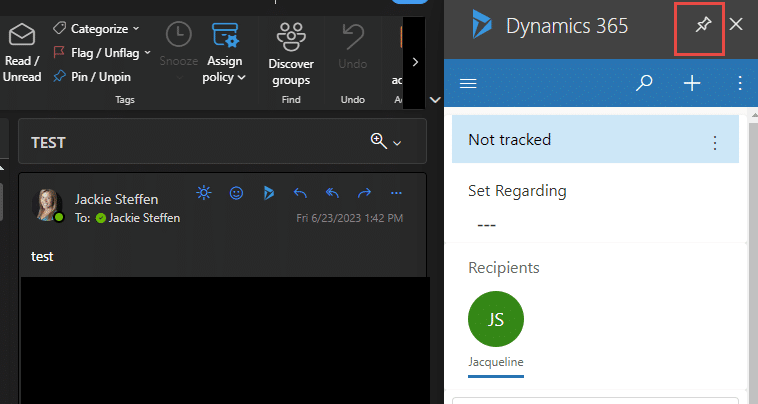758x404 pixels.
Task: Click the JS recipient avatar
Action: tap(496, 319)
